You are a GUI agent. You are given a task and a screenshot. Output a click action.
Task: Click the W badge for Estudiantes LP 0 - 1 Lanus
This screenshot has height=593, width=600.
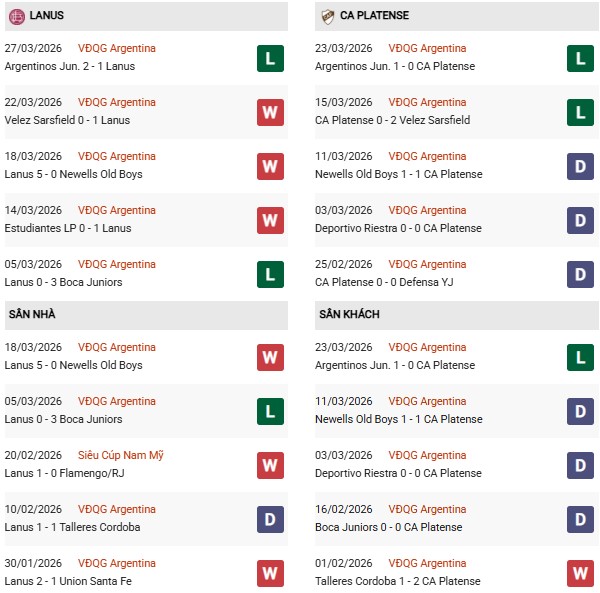coord(270,220)
